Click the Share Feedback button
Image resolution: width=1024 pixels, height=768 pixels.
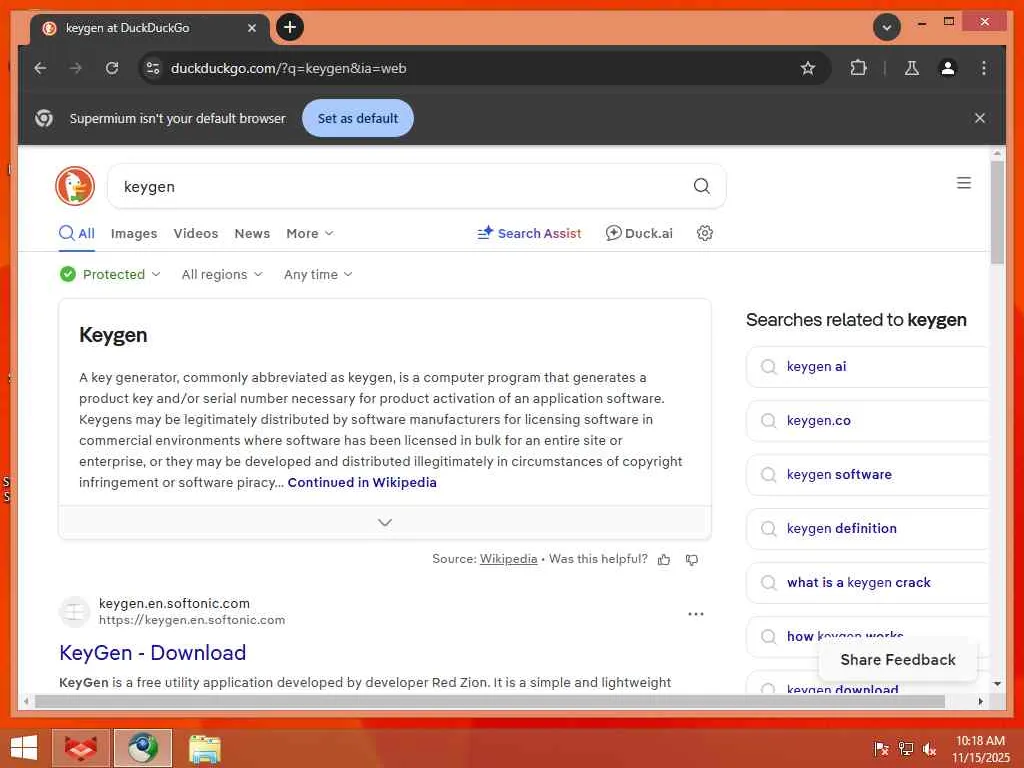pyautogui.click(x=897, y=660)
